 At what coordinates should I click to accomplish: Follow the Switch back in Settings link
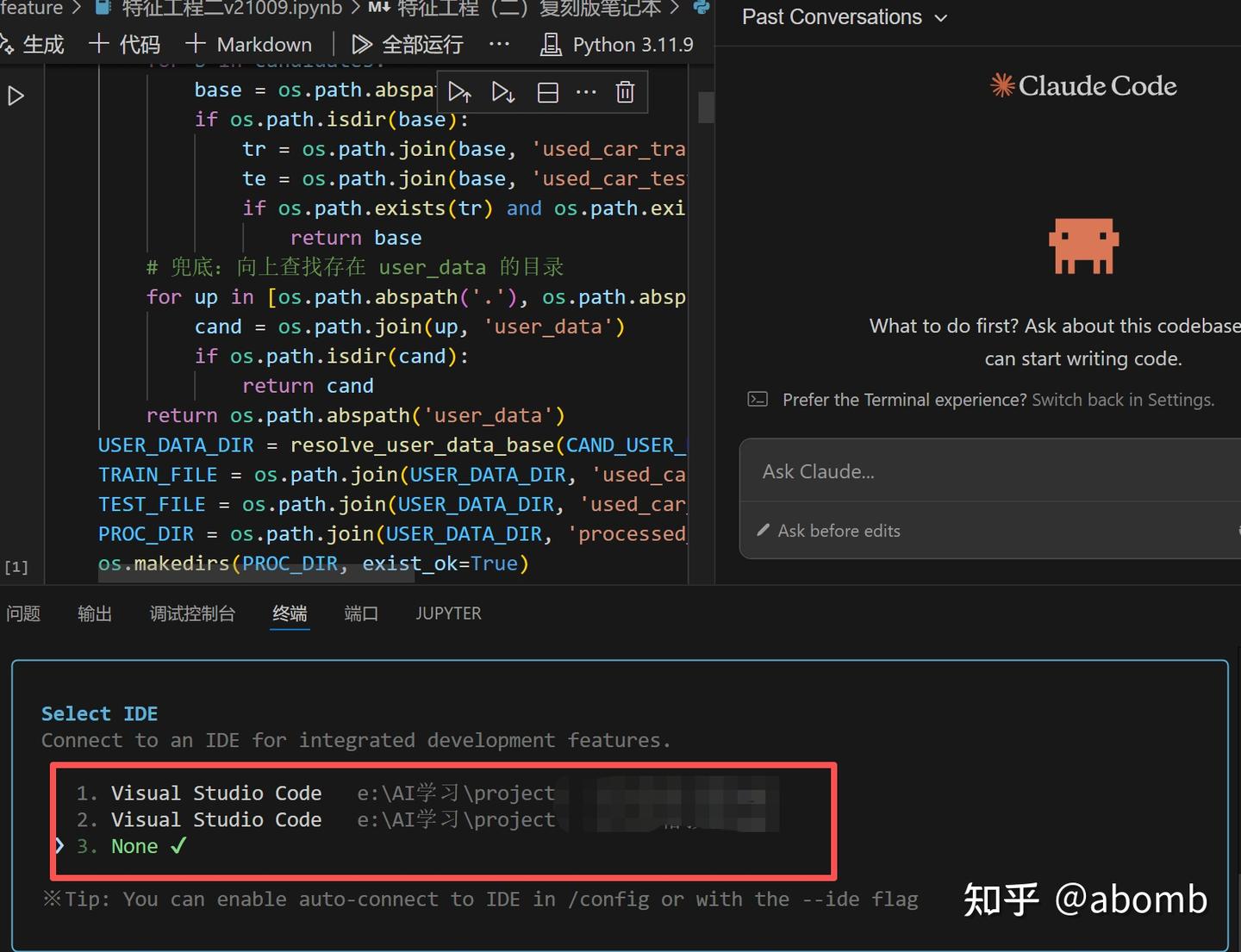[1123, 400]
